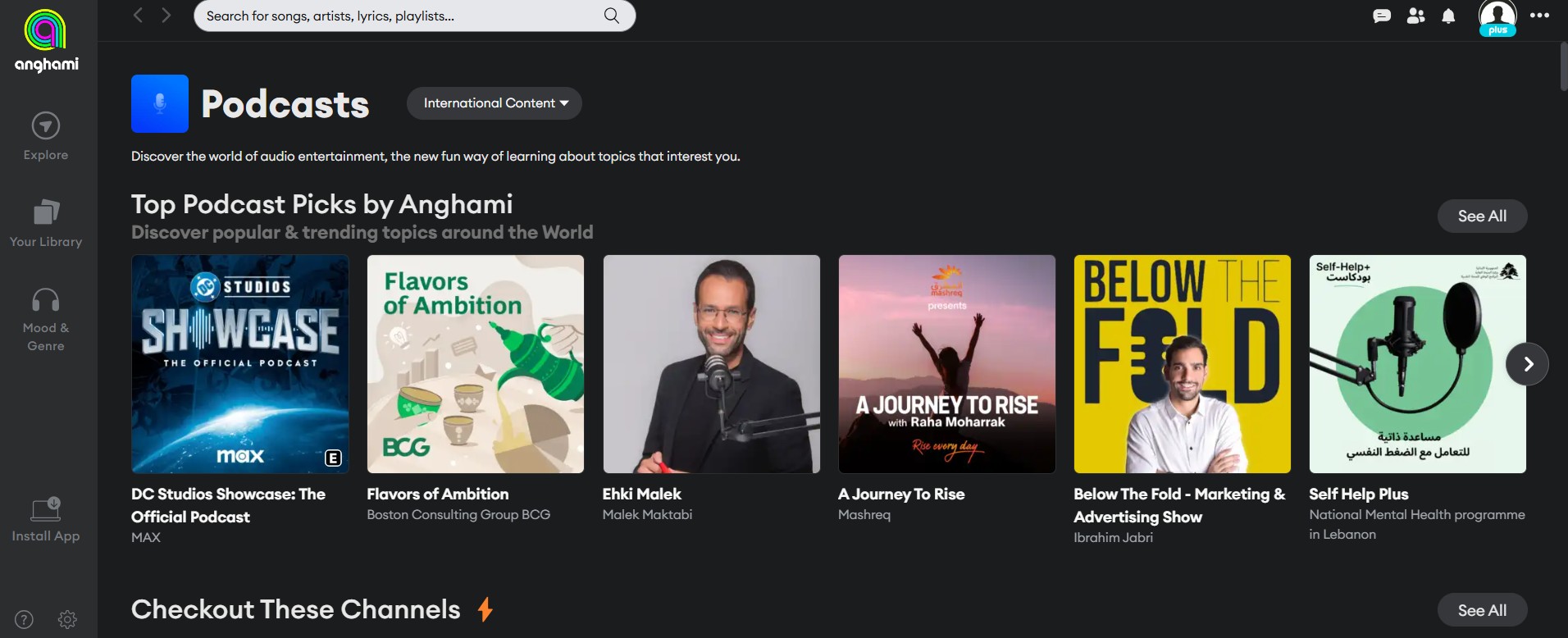
Task: Click Below The Fold title link
Action: click(1179, 505)
